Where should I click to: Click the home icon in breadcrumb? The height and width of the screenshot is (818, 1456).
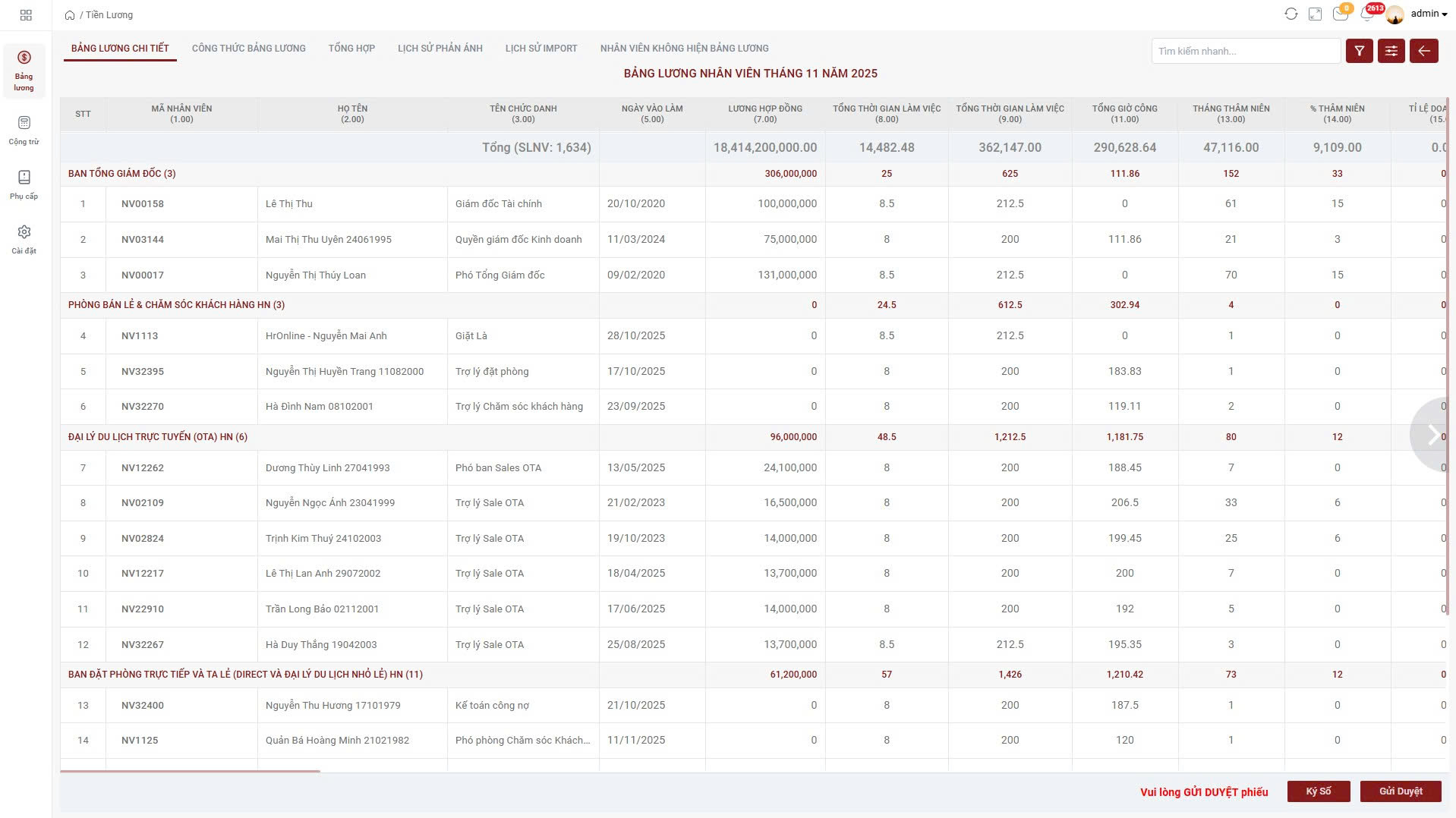coord(70,15)
